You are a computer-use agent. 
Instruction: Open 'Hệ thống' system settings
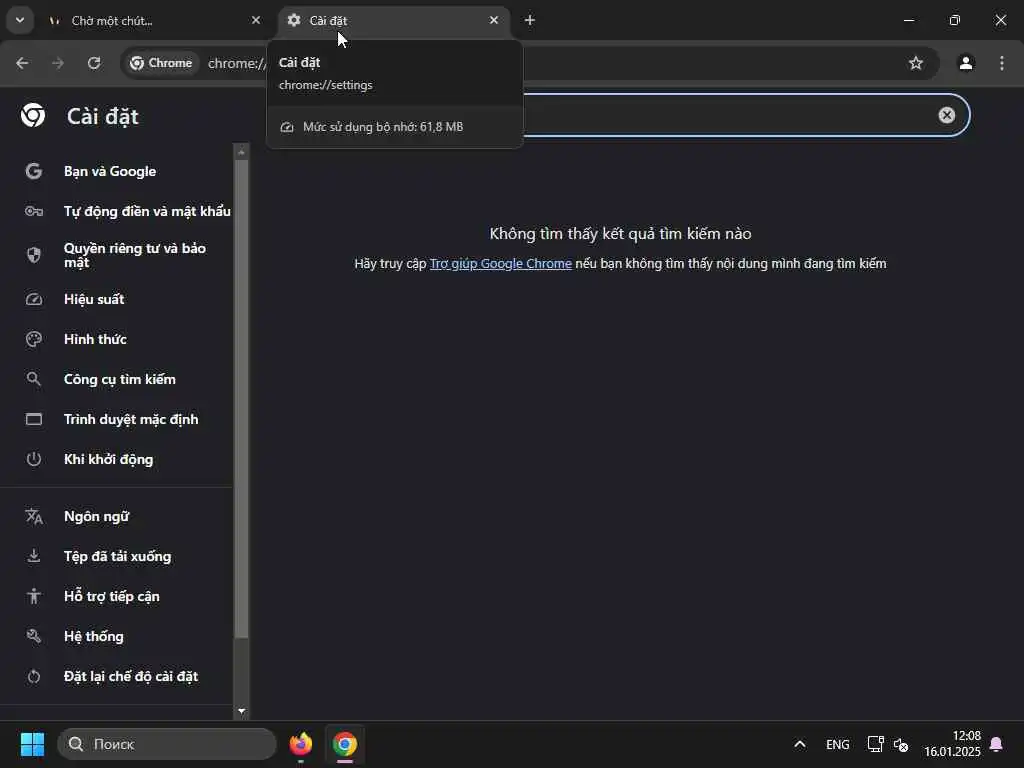coord(116,636)
